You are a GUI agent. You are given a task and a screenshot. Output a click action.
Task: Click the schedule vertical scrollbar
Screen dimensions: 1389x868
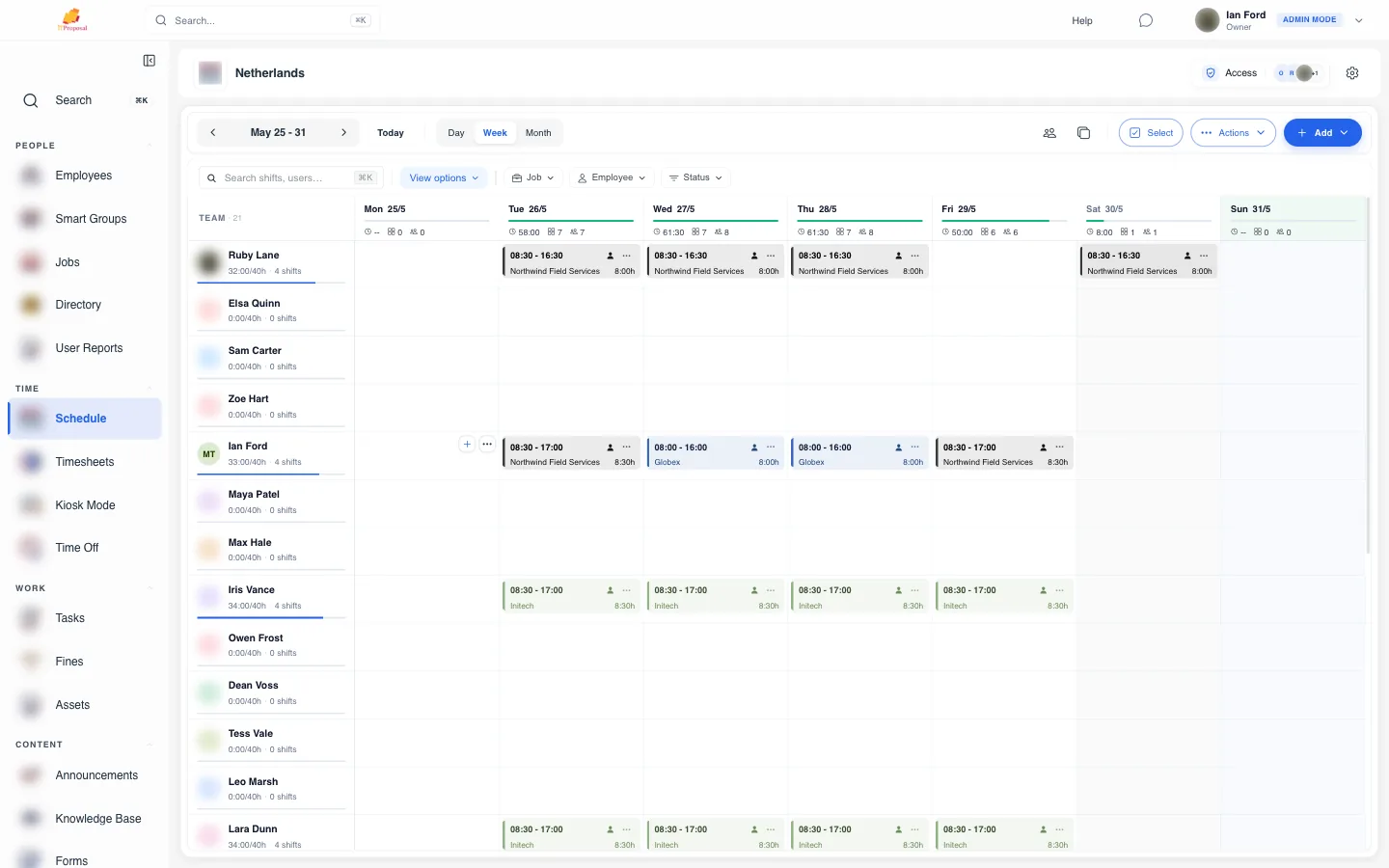point(1368,376)
